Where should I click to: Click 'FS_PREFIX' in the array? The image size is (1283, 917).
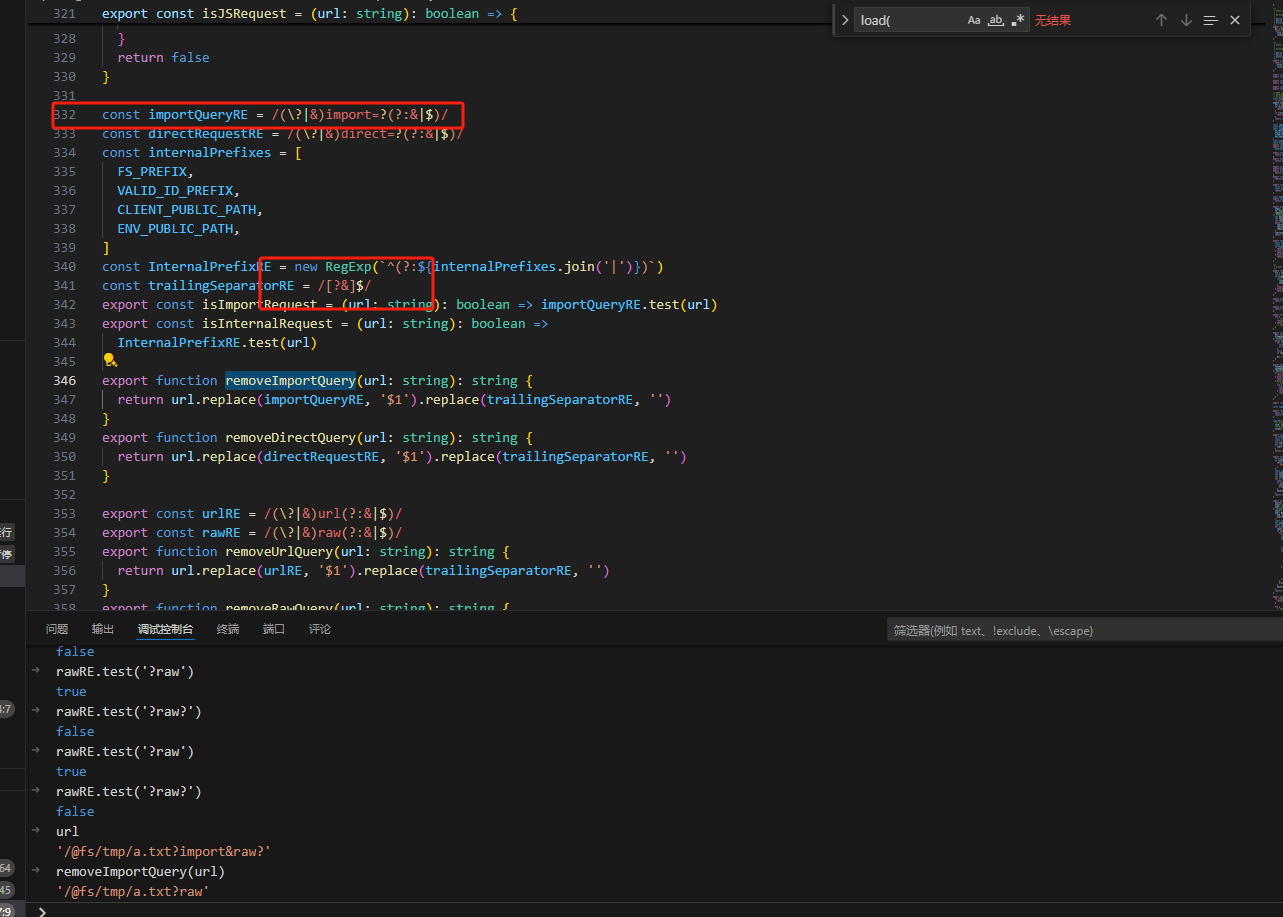click(x=152, y=172)
